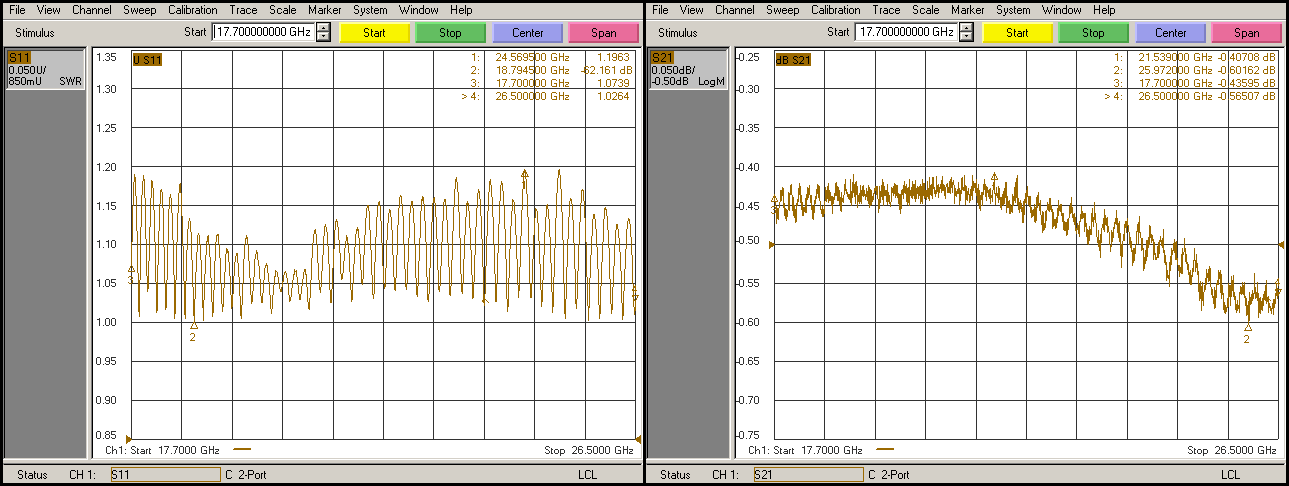This screenshot has height=486, width=1289.
Task: Click the 'U S11' trace label in the plot
Action: (147, 59)
